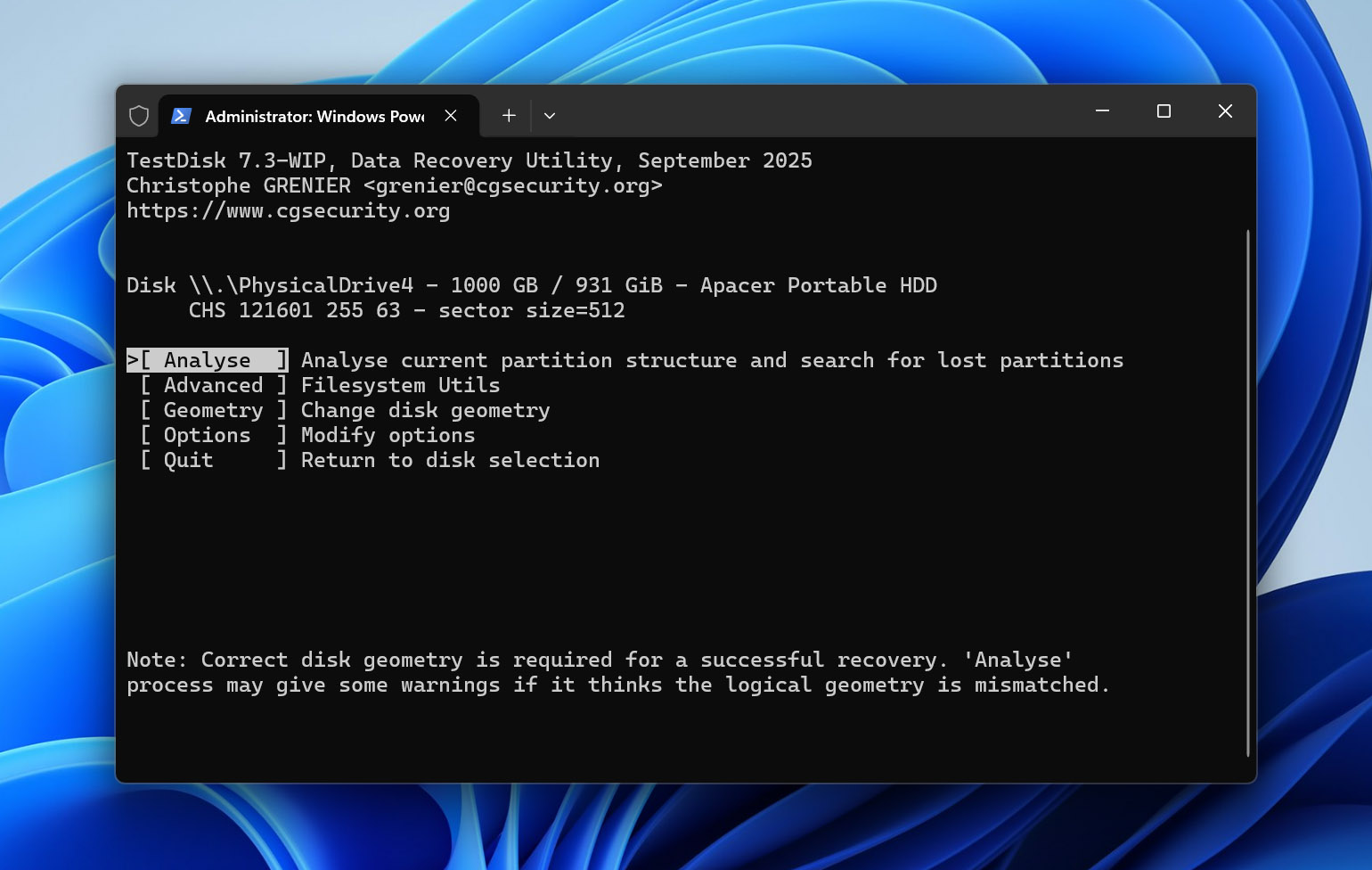The height and width of the screenshot is (870, 1372).
Task: Select the Analyse menu option
Action: click(x=208, y=360)
